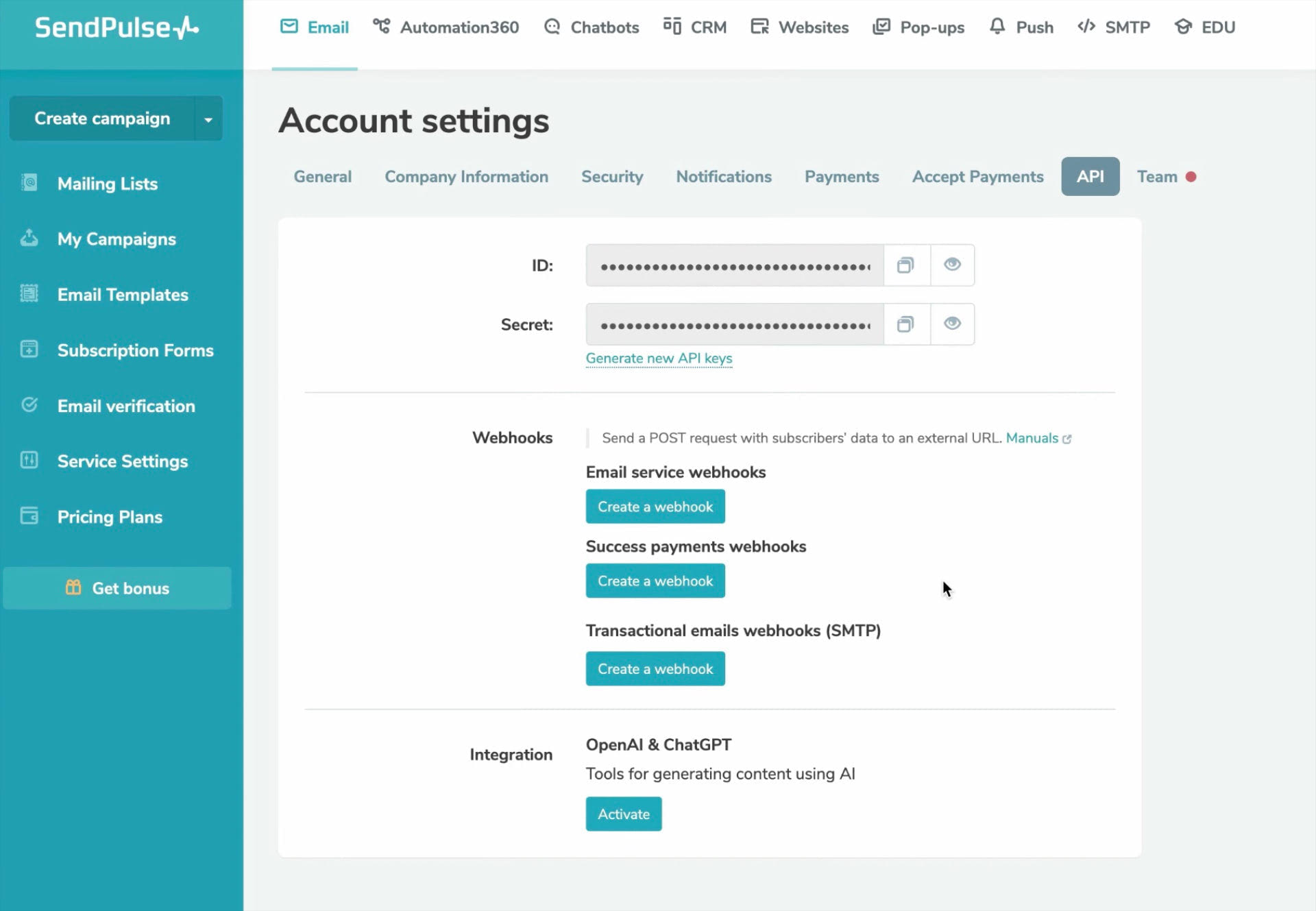The image size is (1316, 911).
Task: Open My Campaigns in the sidebar
Action: [117, 239]
